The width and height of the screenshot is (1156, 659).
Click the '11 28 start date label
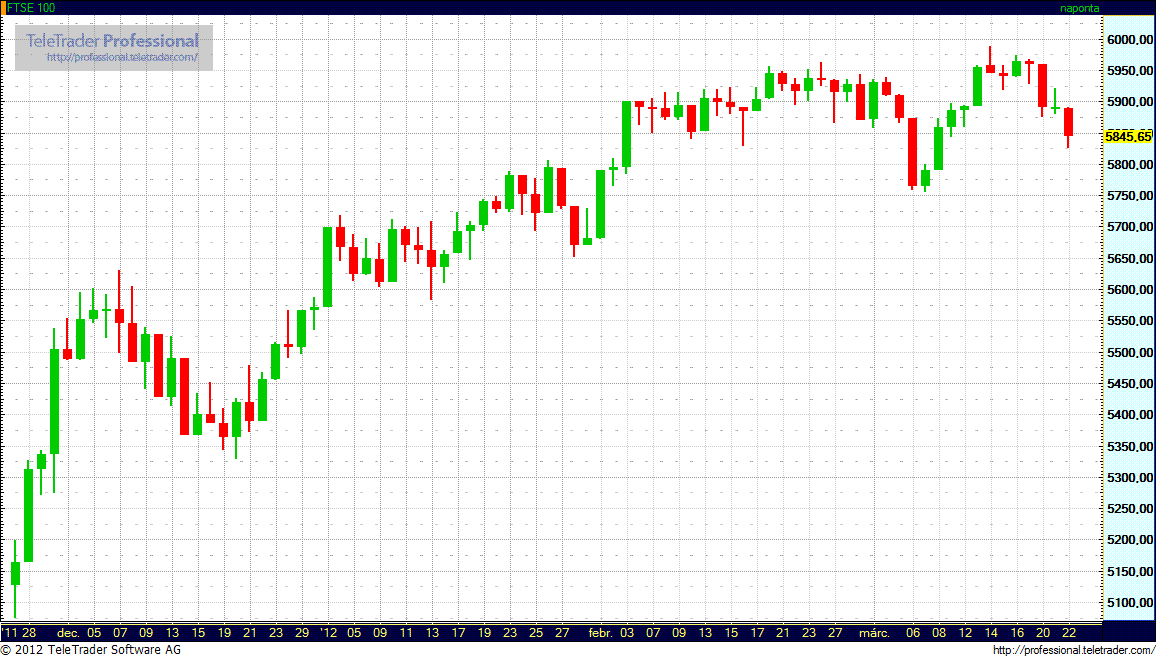[20, 633]
